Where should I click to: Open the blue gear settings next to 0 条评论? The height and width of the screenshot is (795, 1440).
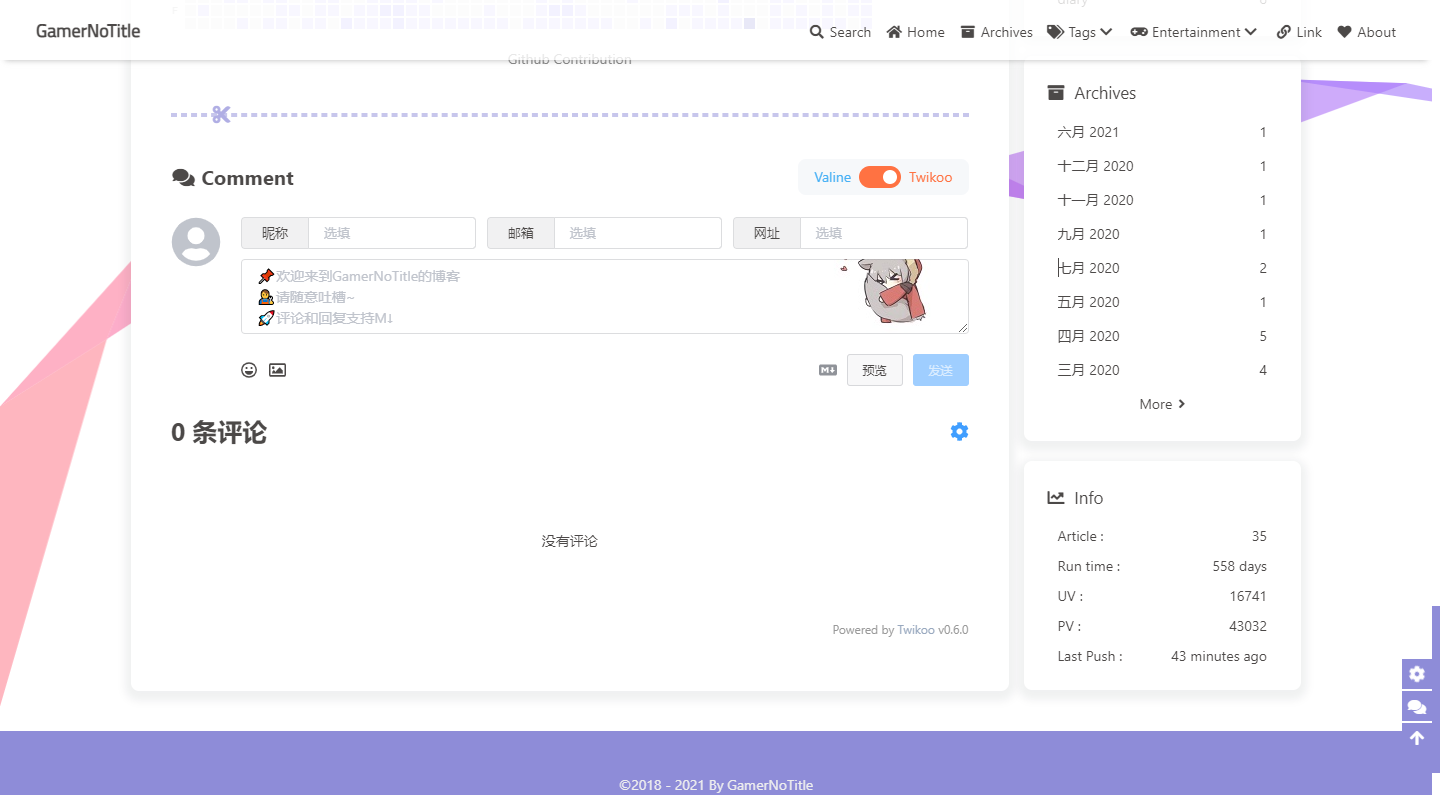pos(959,431)
